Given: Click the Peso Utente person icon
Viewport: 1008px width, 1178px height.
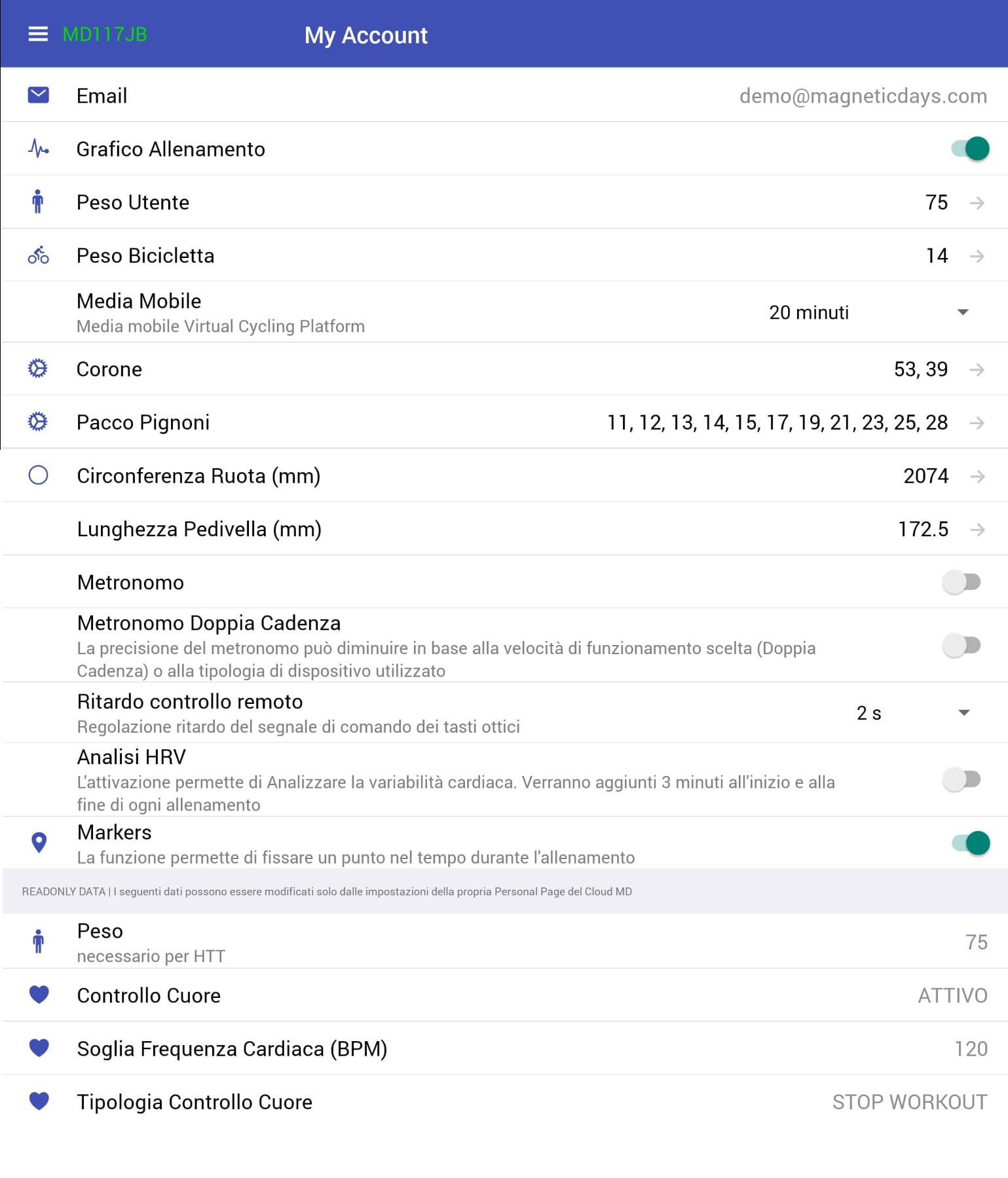Looking at the screenshot, I should pos(38,202).
